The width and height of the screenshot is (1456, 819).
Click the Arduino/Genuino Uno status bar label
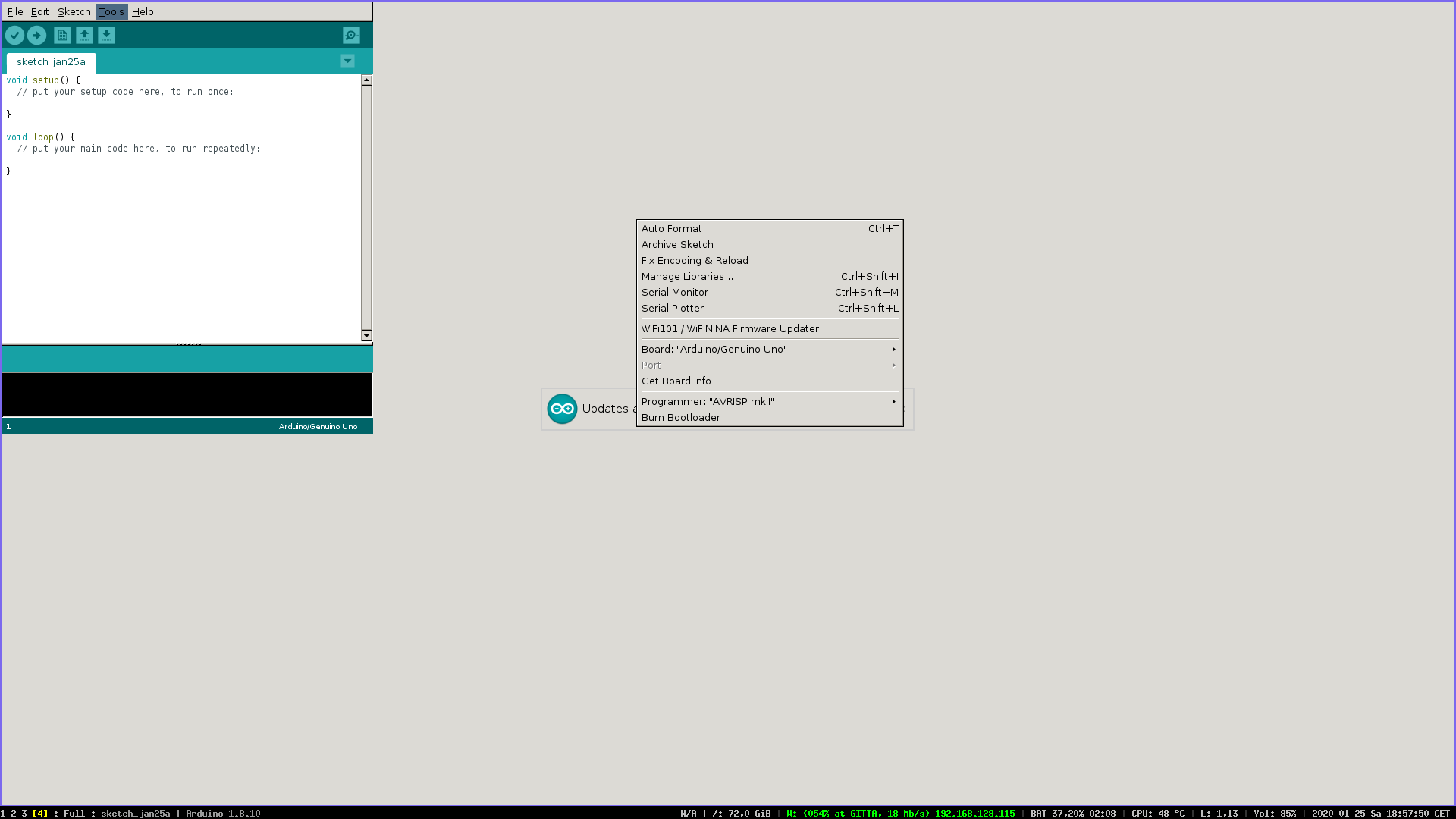(318, 426)
